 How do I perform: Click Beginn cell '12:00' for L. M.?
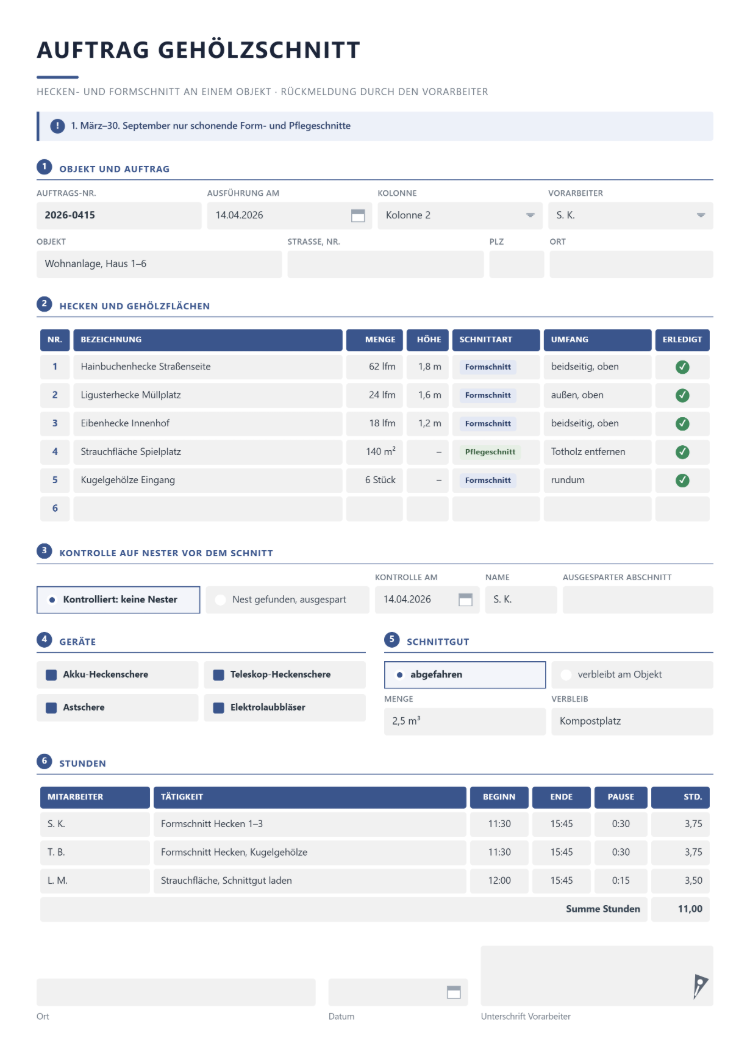tap(499, 881)
